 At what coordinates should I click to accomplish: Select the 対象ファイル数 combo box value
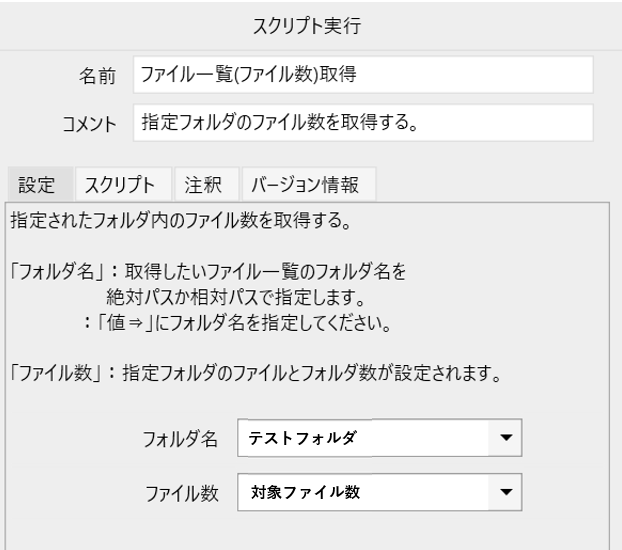[363, 492]
